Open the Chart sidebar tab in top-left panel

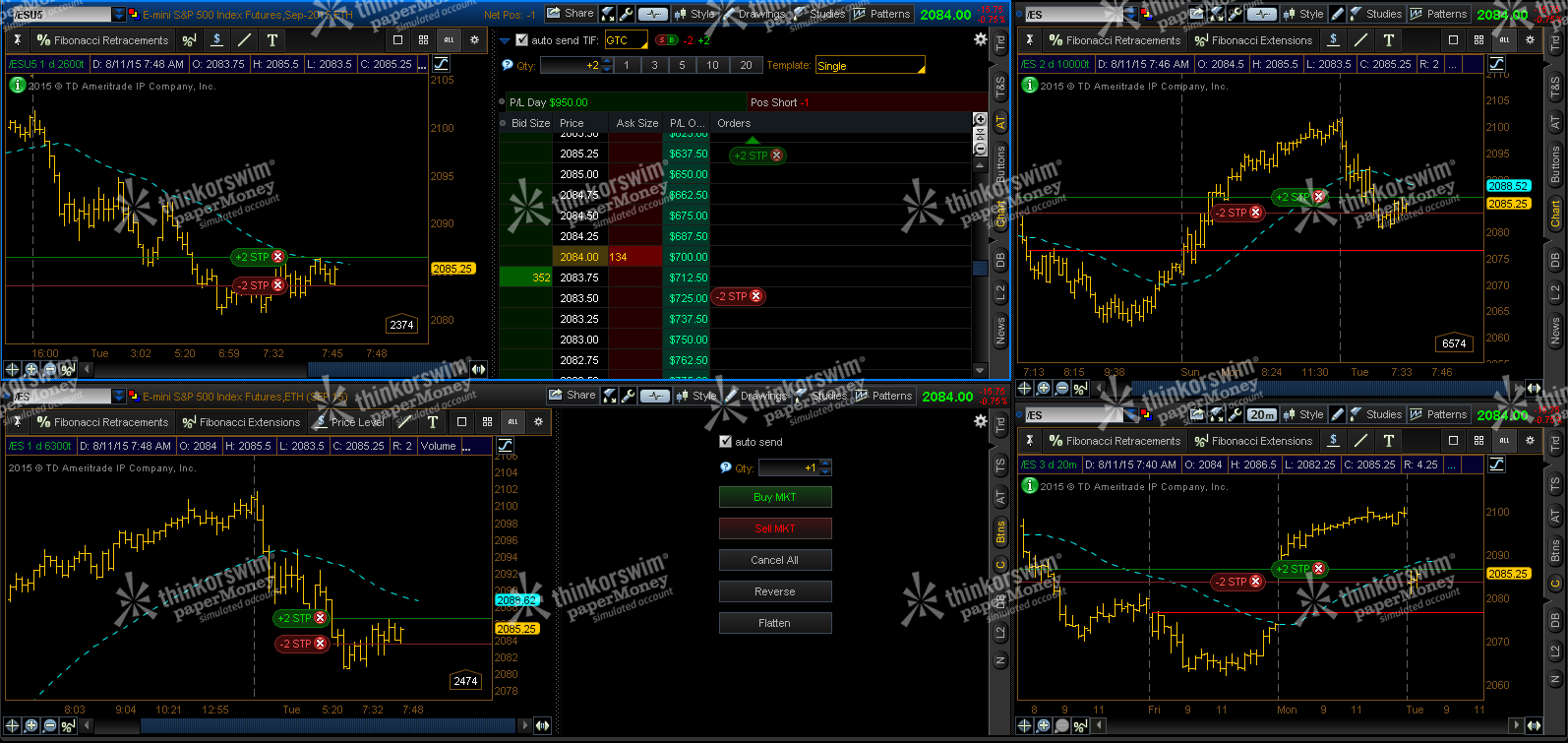click(1000, 214)
